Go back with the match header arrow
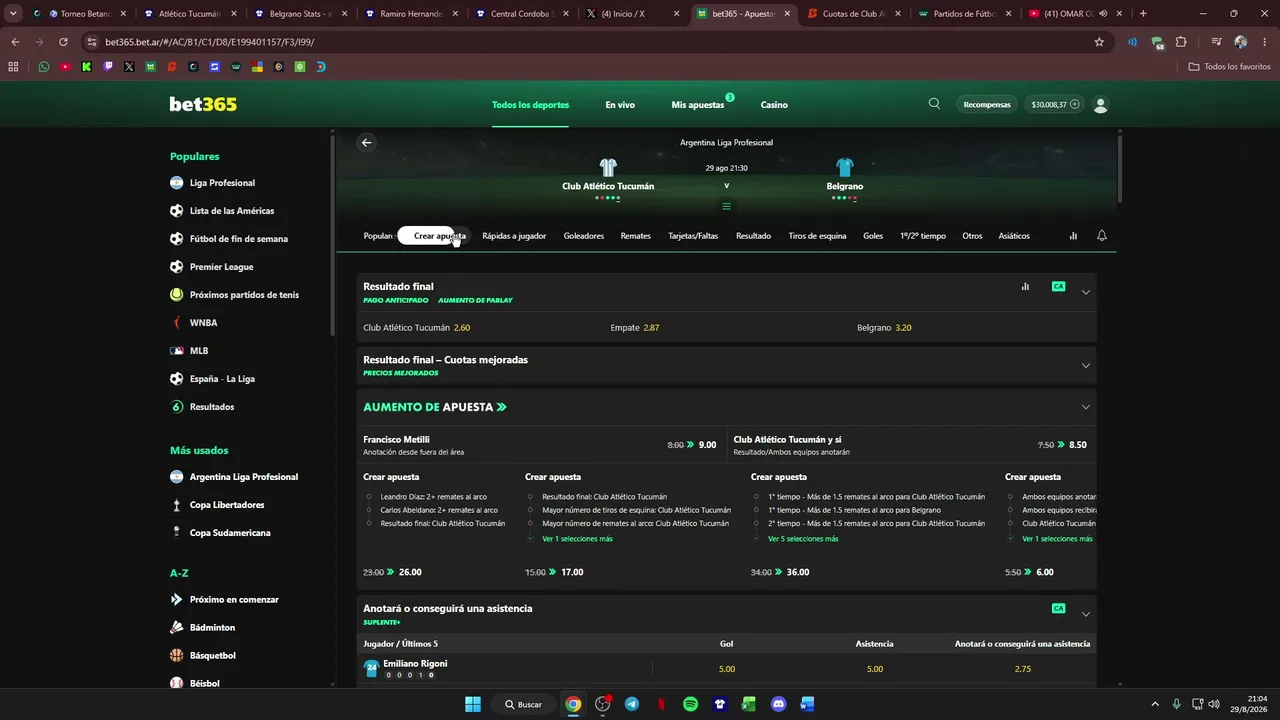 (366, 142)
